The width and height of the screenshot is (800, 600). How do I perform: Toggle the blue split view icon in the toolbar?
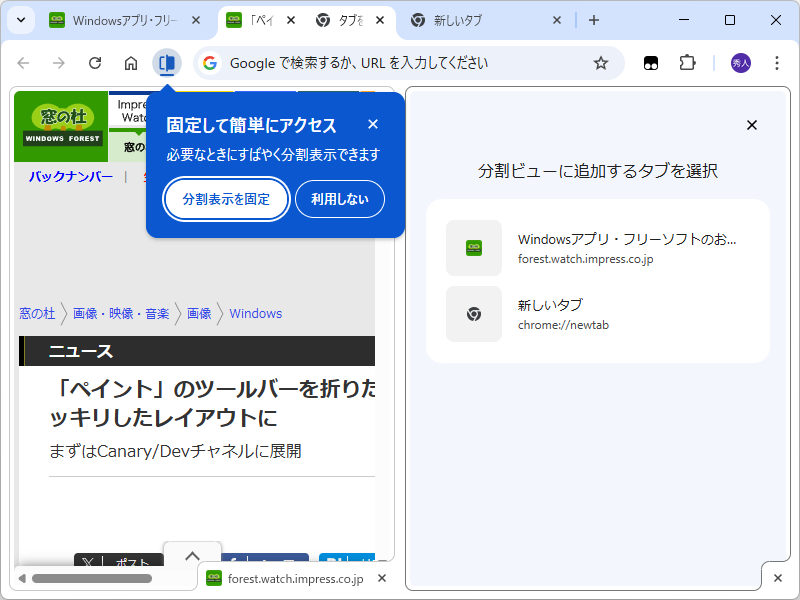click(166, 62)
